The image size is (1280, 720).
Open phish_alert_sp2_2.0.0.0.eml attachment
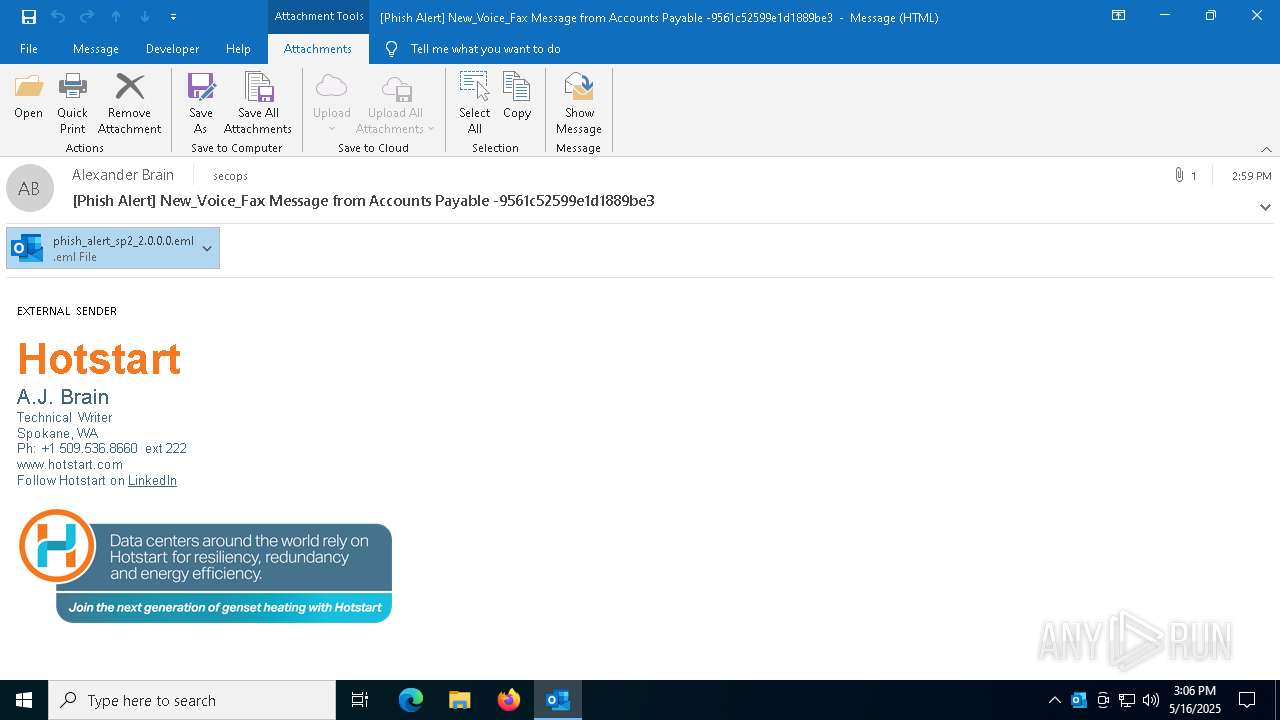pyautogui.click(x=102, y=248)
